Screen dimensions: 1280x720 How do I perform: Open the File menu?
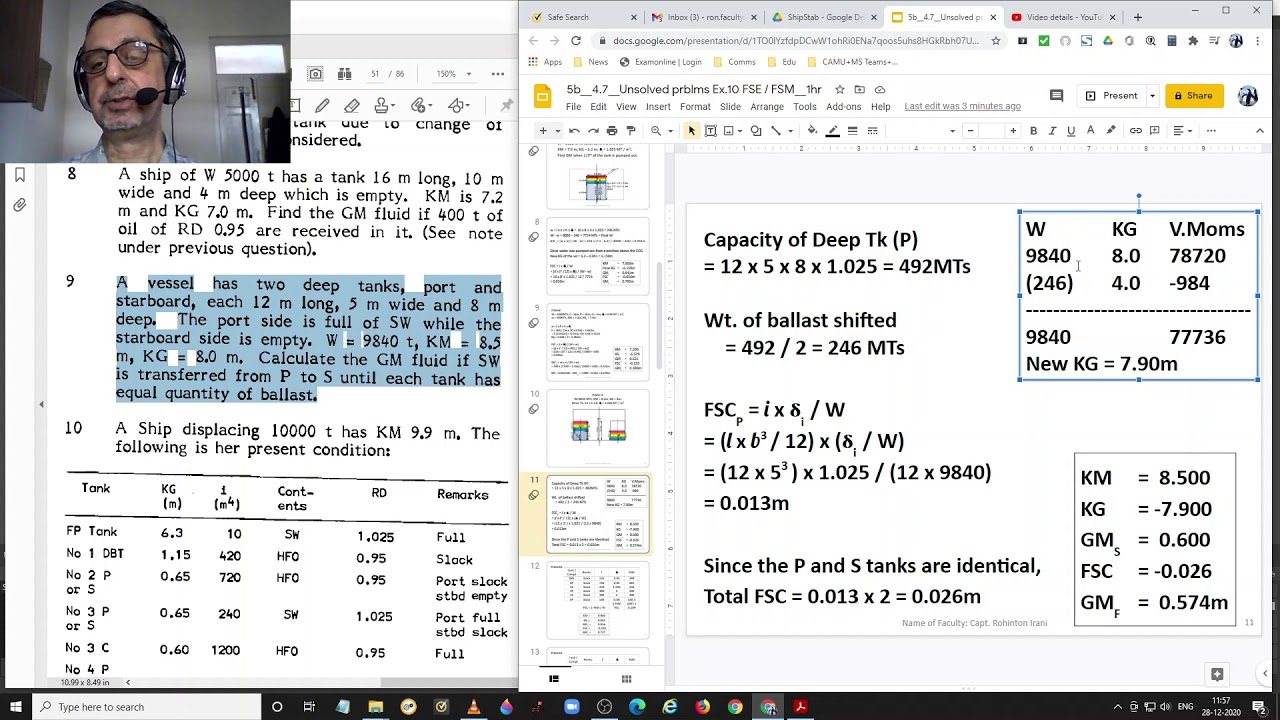[x=573, y=107]
